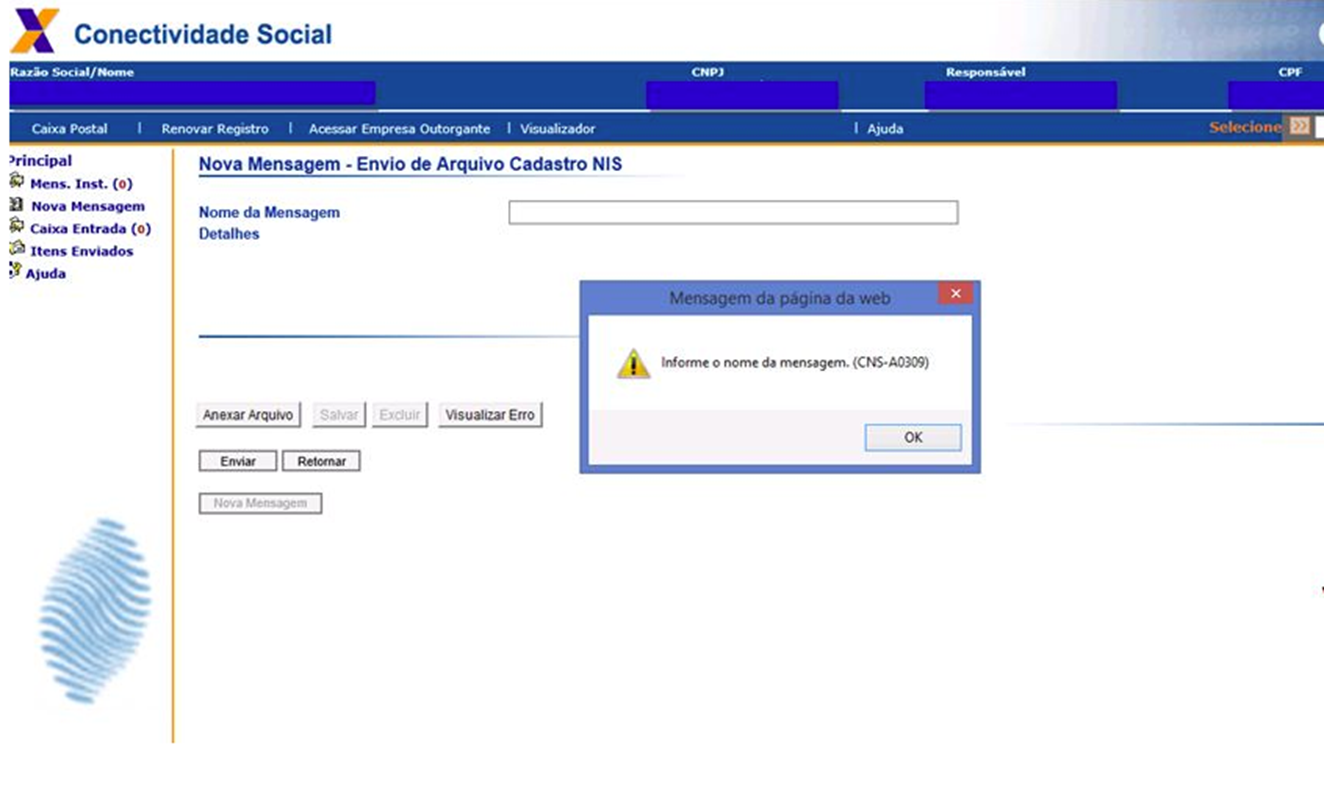
Task: Click the Principal heading in sidebar
Action: 40,160
